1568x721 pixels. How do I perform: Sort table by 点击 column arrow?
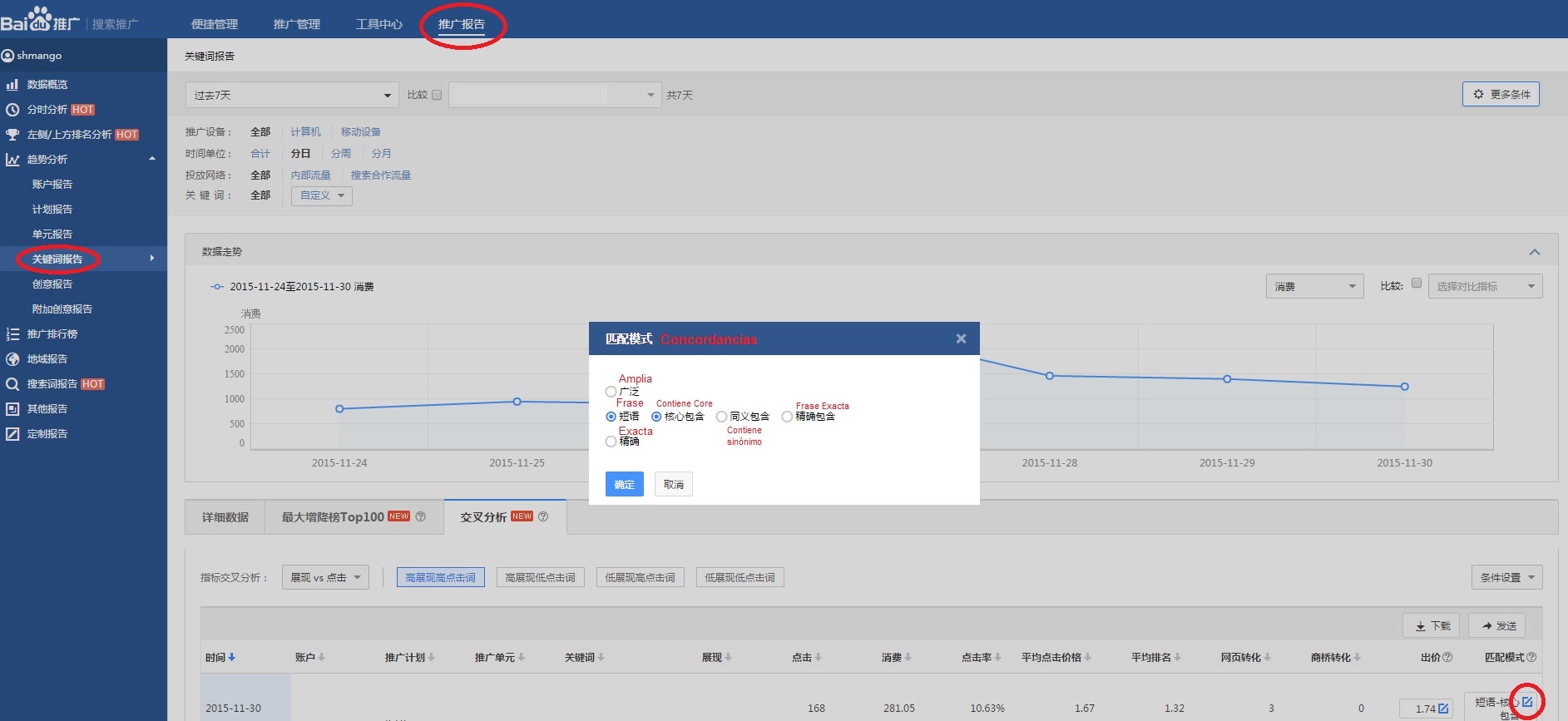tap(819, 657)
